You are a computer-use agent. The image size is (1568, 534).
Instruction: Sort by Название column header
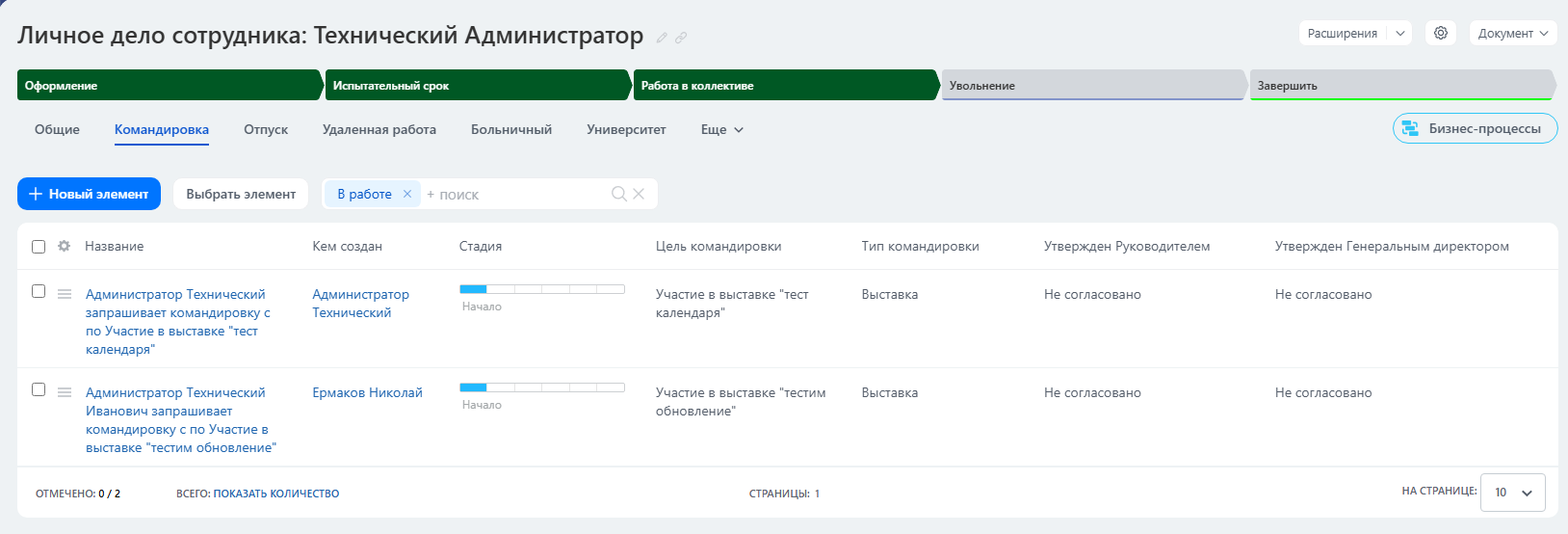tap(114, 246)
